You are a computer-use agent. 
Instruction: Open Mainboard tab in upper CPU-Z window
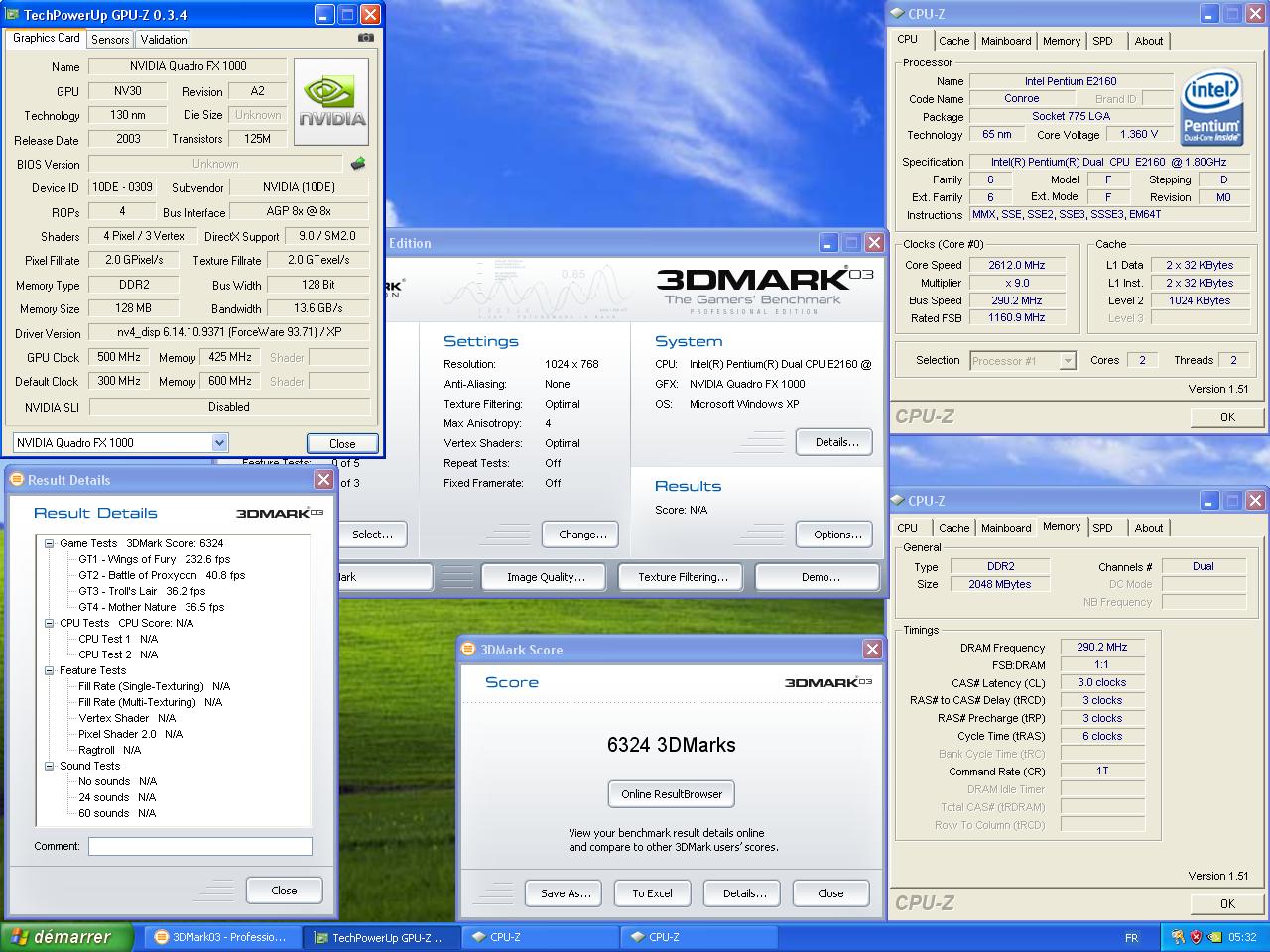pos(1006,41)
